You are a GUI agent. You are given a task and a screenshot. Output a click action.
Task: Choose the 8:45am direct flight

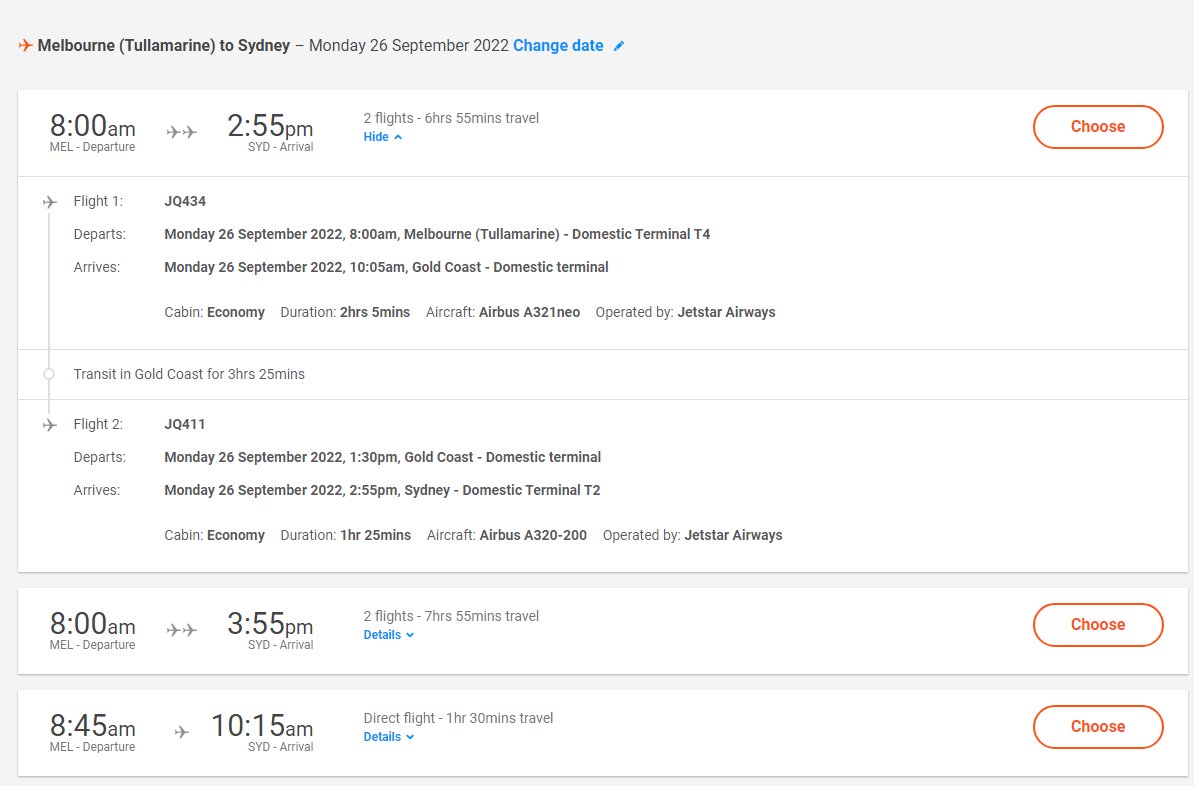pos(1098,727)
